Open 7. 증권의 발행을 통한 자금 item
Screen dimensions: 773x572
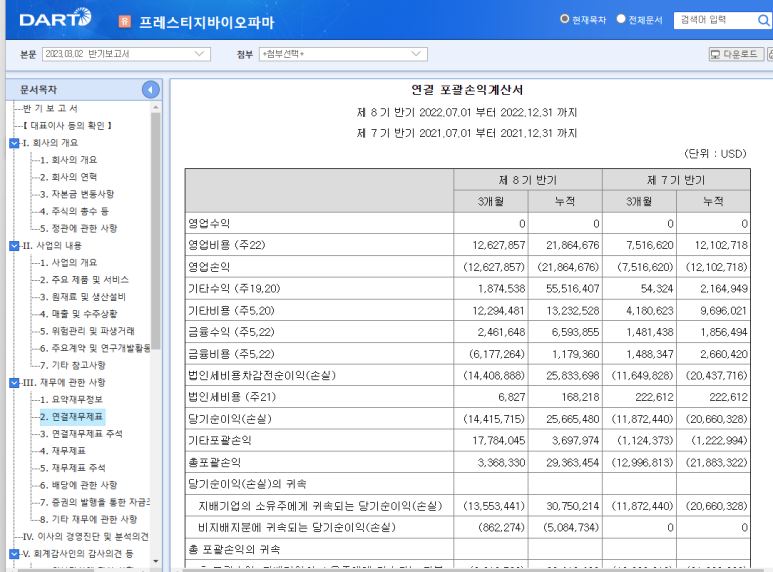click(95, 502)
